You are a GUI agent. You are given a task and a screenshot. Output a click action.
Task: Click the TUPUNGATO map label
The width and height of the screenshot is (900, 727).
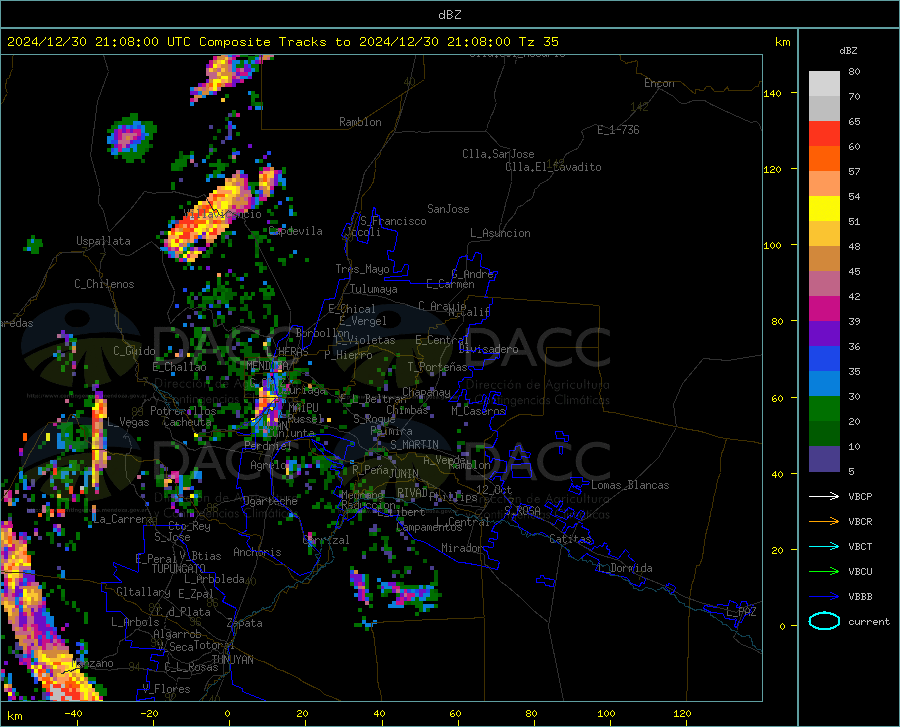point(179,569)
